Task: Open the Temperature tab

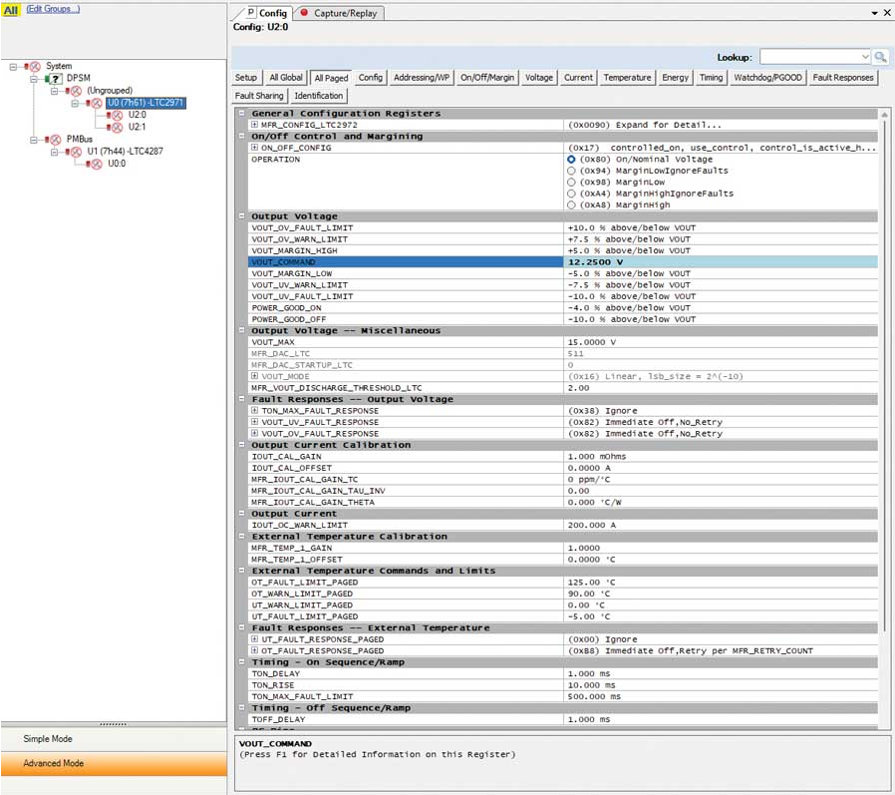Action: 627,78
